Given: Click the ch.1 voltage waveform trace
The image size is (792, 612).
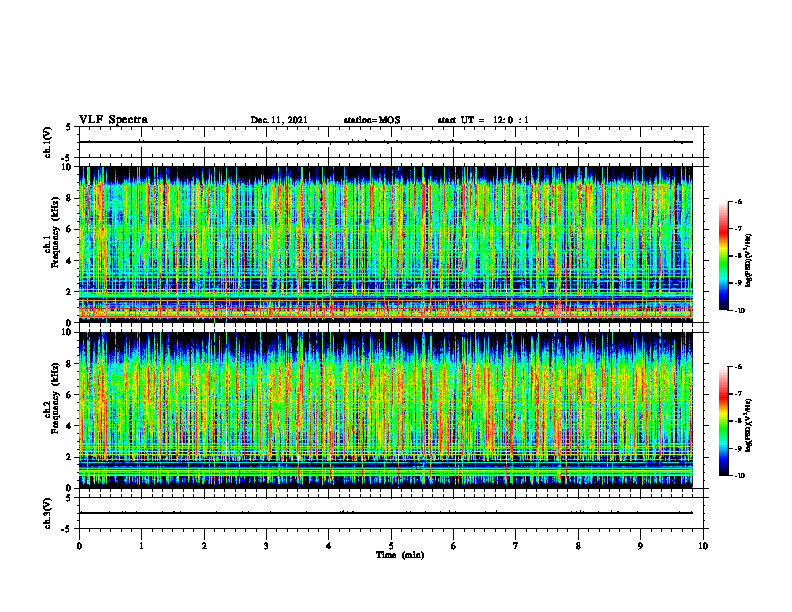Looking at the screenshot, I should (386, 142).
